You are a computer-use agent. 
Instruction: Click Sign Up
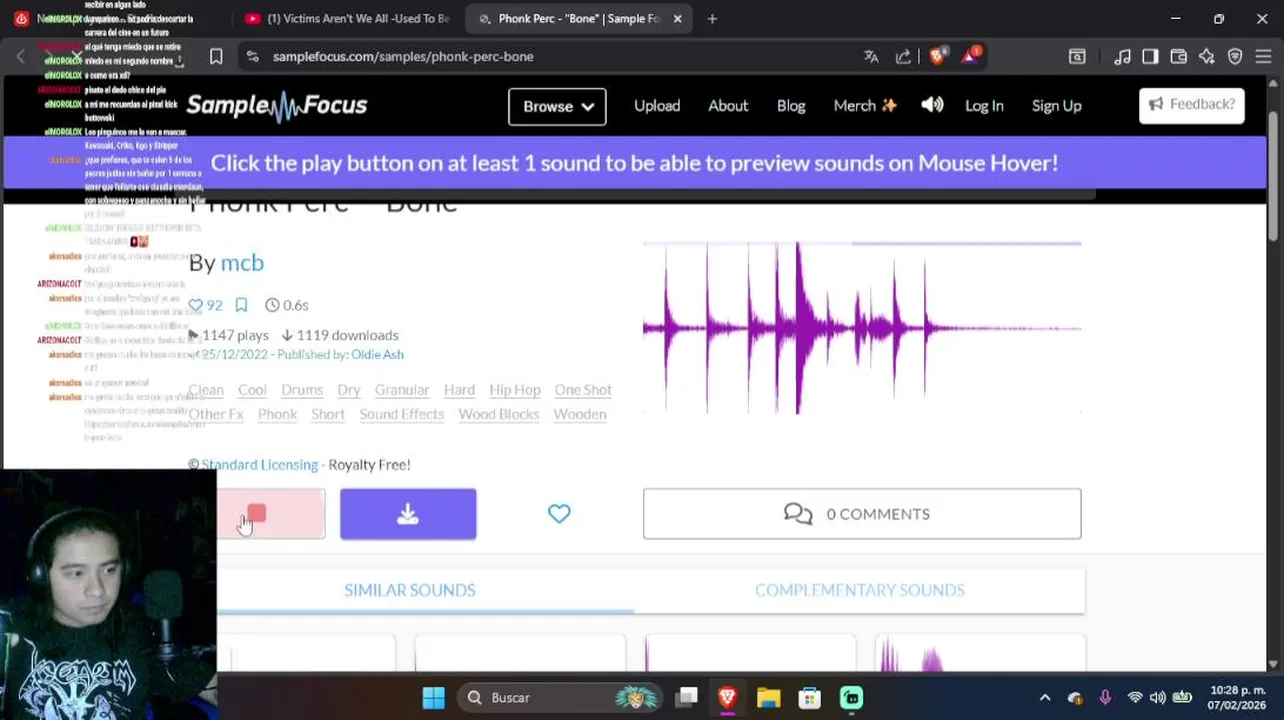pyautogui.click(x=1056, y=105)
